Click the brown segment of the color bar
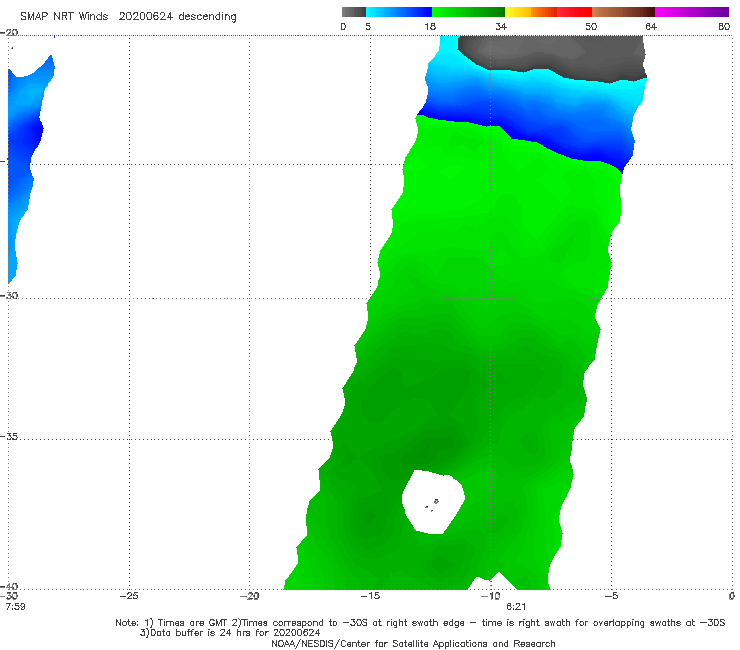 click(623, 12)
